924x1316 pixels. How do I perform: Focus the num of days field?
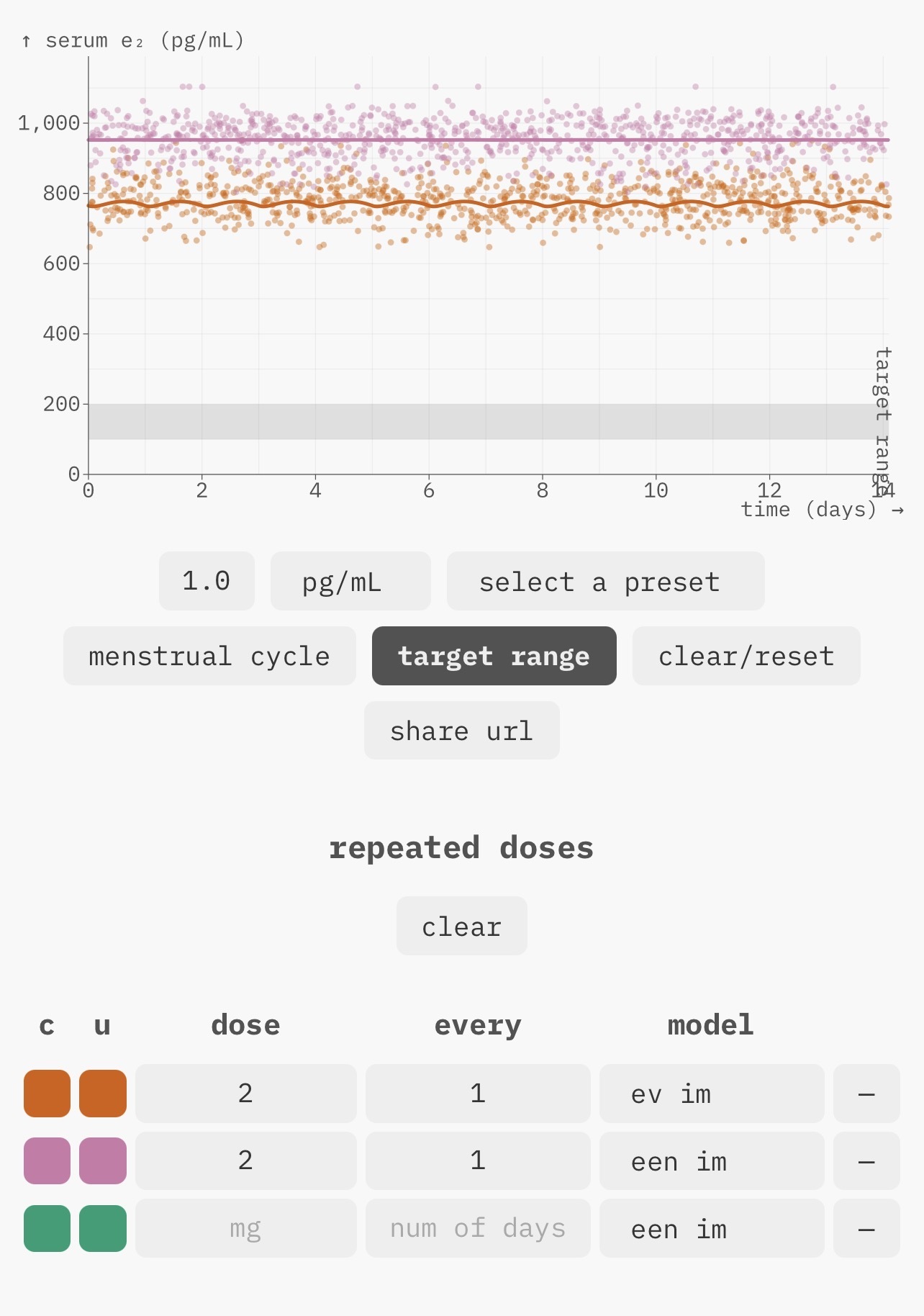[478, 1228]
